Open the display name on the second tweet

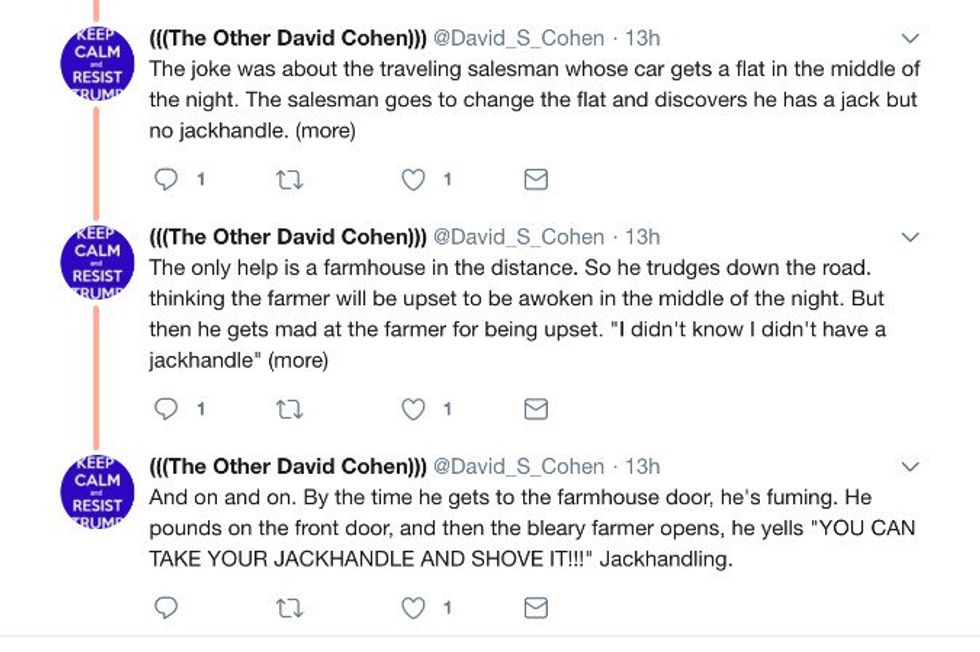[x=288, y=238]
